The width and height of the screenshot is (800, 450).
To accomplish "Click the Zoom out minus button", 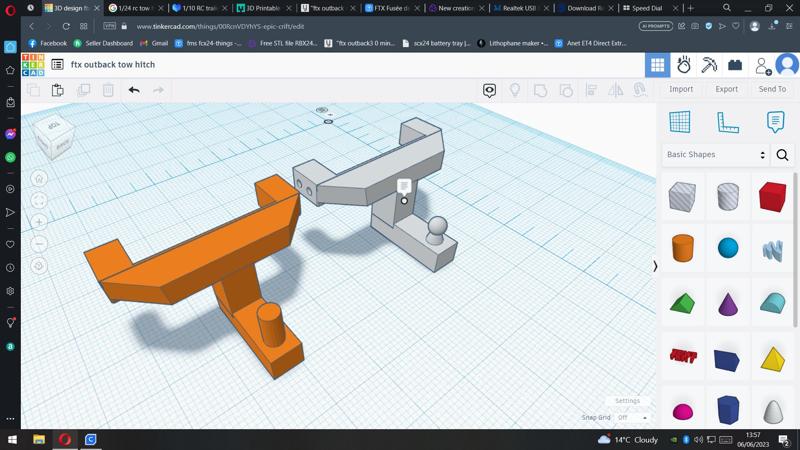I will click(39, 244).
